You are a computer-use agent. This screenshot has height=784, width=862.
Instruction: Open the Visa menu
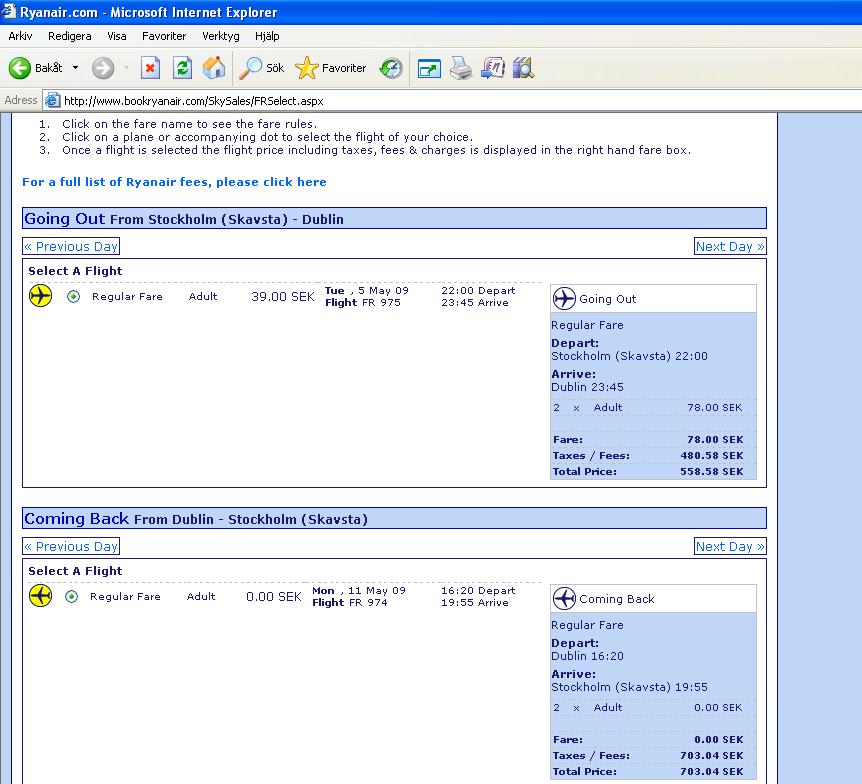click(117, 36)
